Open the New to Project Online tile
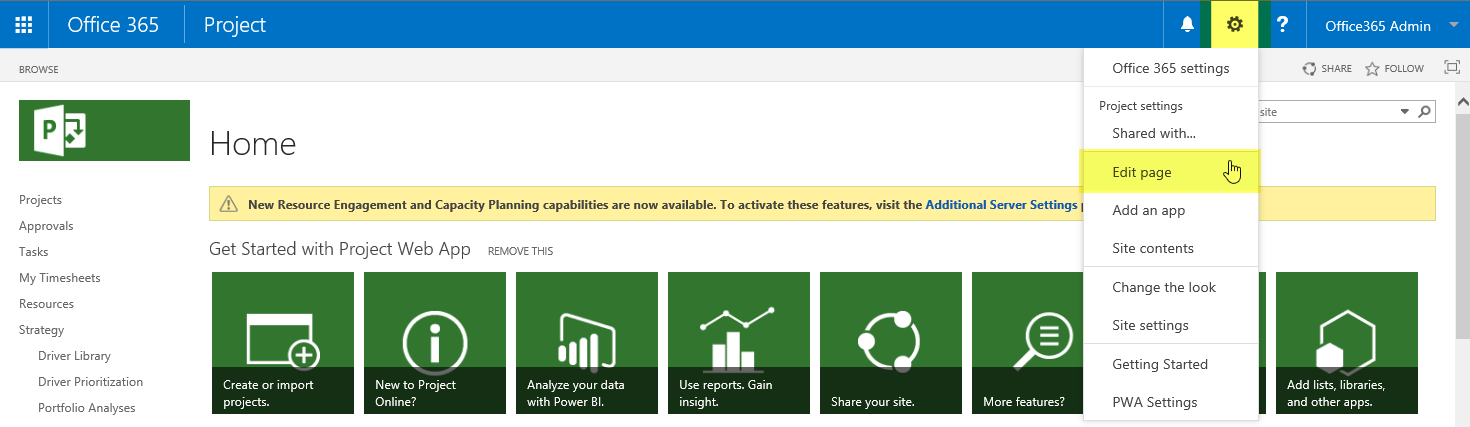The width and height of the screenshot is (1470, 427). click(x=435, y=343)
